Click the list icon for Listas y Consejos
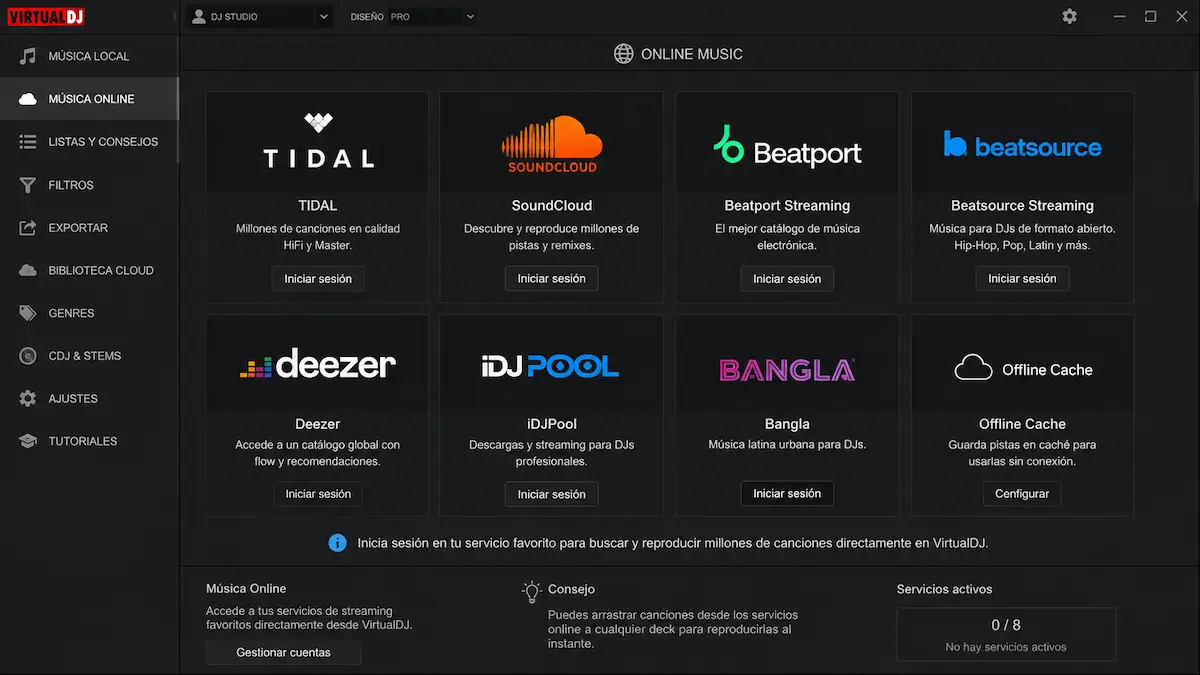This screenshot has width=1200, height=675. pos(28,142)
